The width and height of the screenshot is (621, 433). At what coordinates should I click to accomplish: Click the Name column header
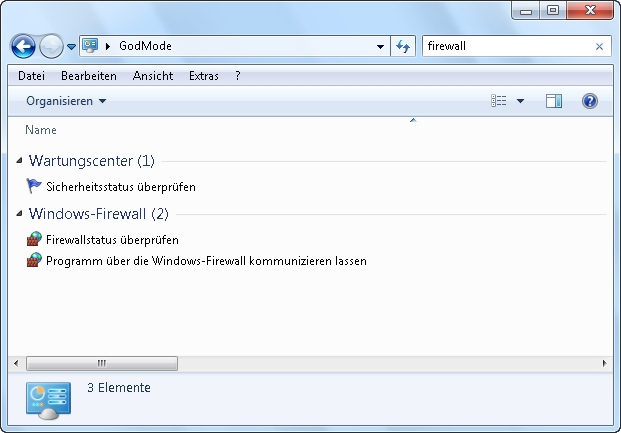(41, 130)
